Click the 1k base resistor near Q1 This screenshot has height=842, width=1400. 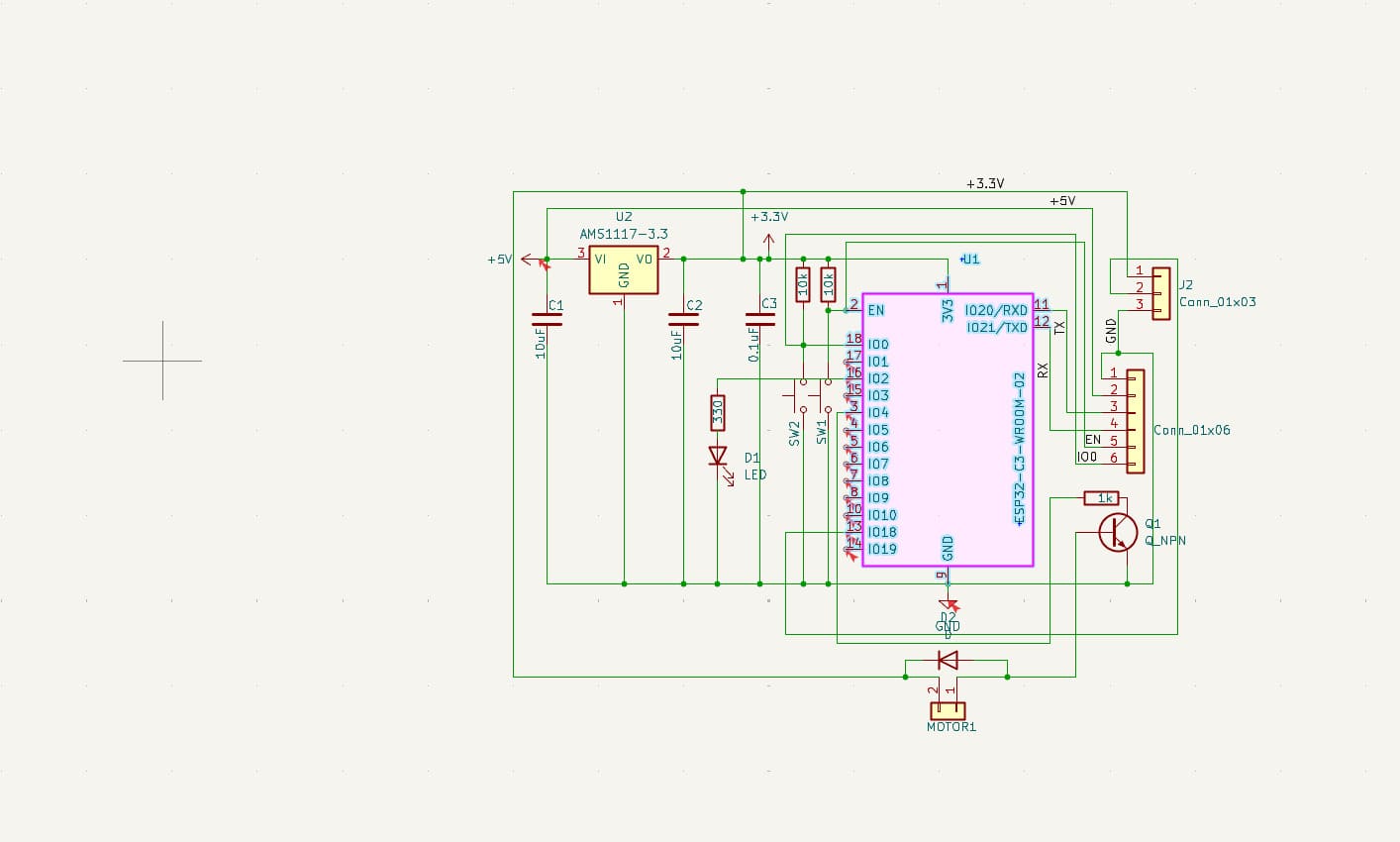click(x=1103, y=498)
